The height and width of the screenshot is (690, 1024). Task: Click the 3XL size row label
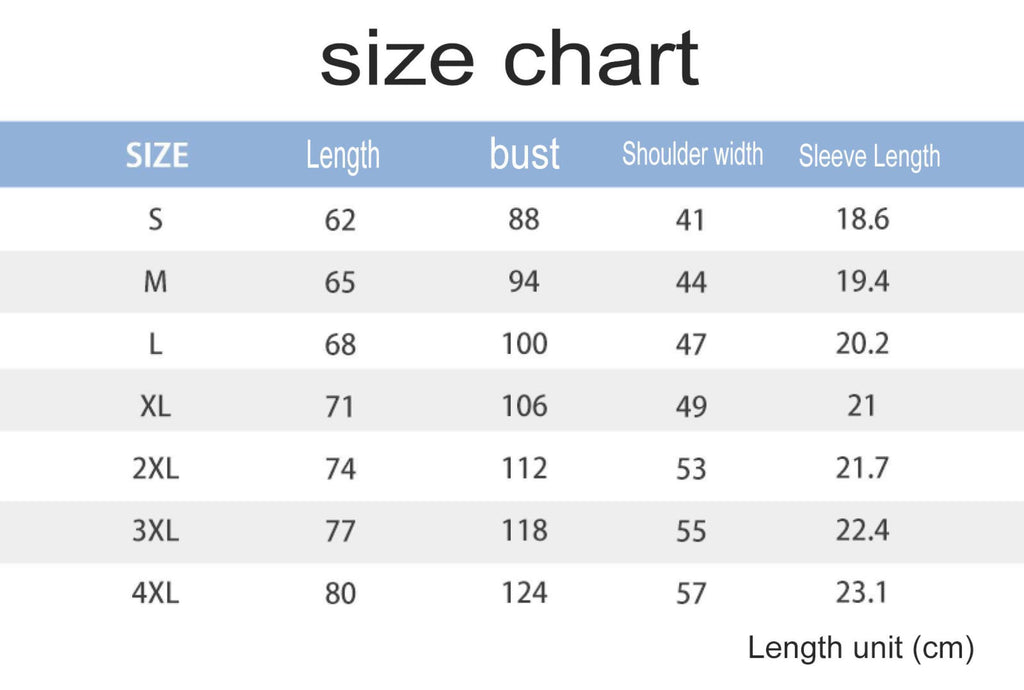pos(155,530)
